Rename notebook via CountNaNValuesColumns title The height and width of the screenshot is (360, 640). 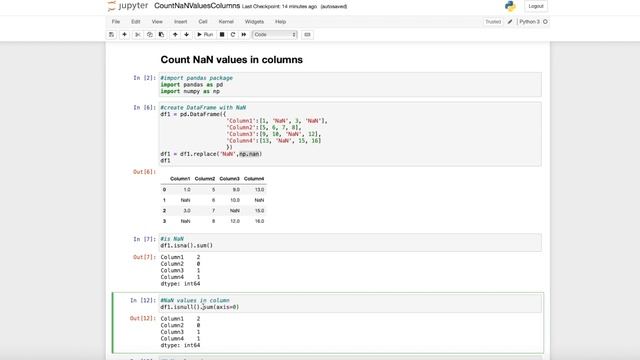(x=197, y=6)
